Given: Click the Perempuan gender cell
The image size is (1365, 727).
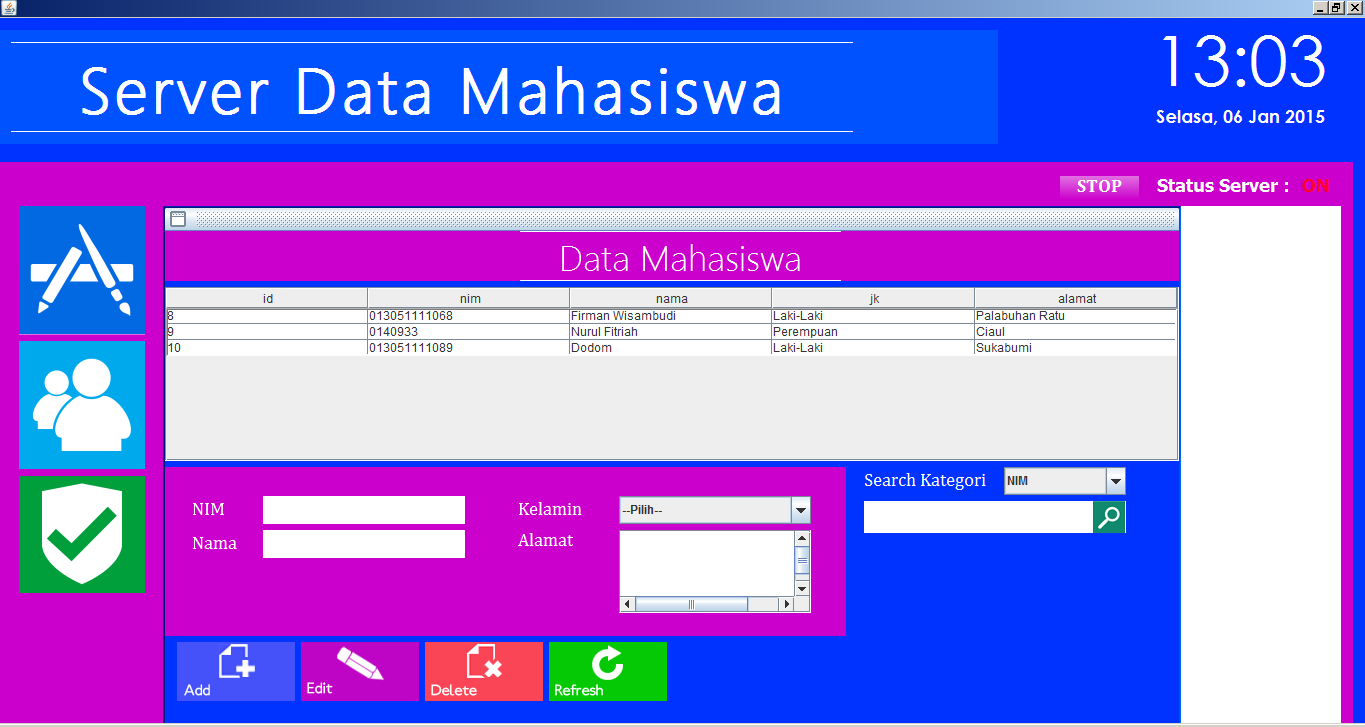Looking at the screenshot, I should click(x=873, y=332).
